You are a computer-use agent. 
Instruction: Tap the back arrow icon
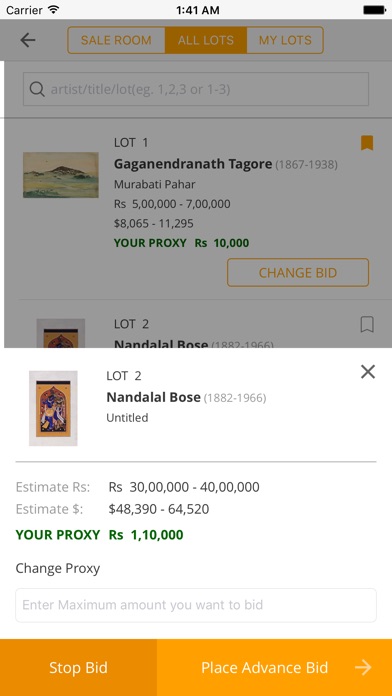28,40
